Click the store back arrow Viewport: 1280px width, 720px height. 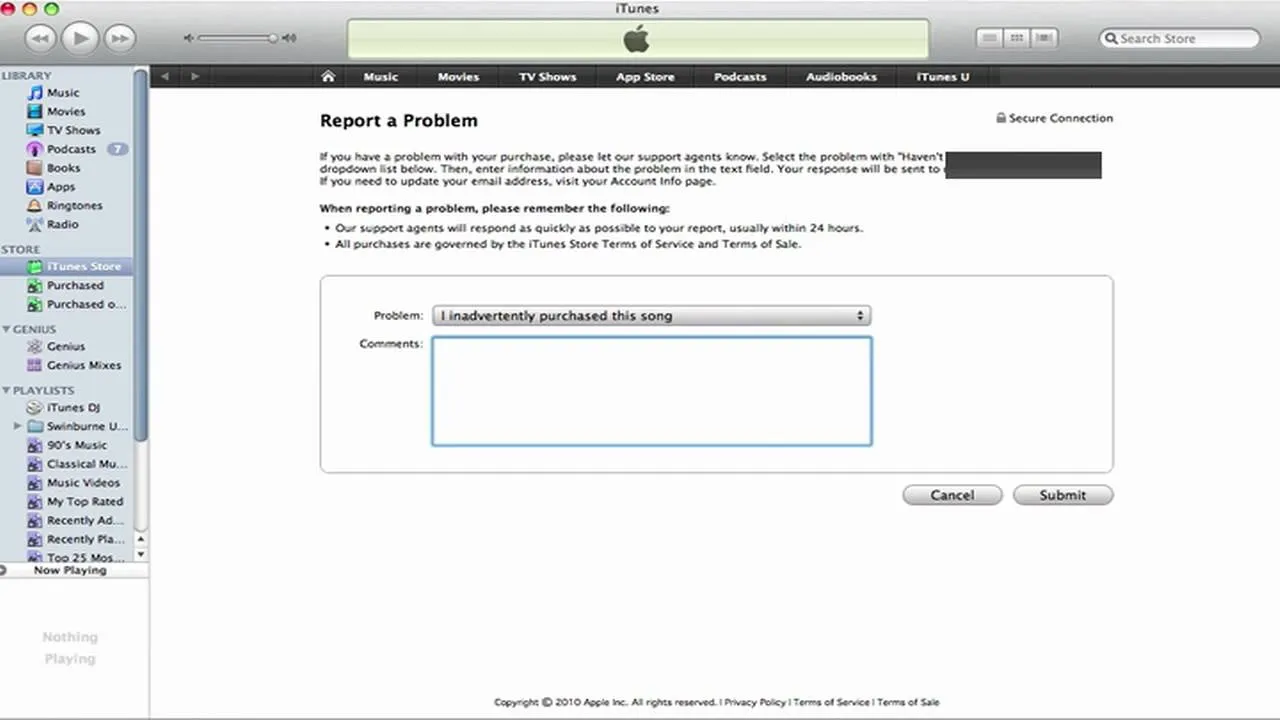[x=165, y=76]
